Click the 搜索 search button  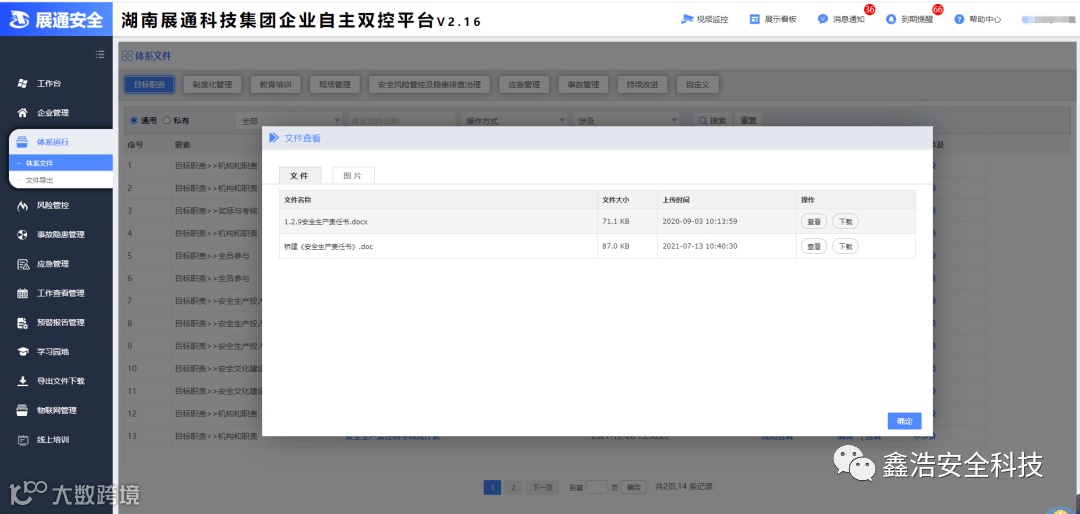712,121
